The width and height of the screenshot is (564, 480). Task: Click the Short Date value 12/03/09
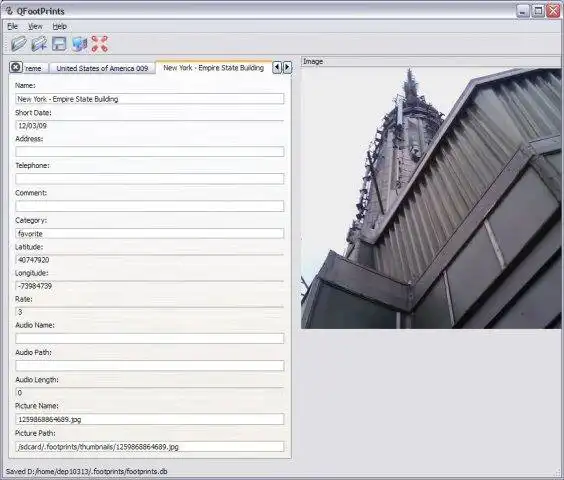coord(32,126)
